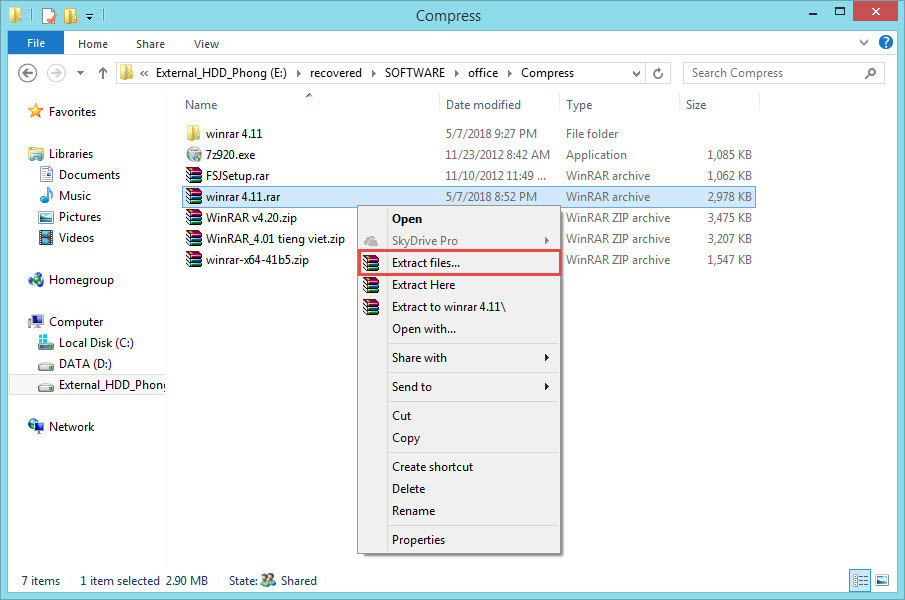Screen dimensions: 905x600
Task: Sort by Date modified column
Action: 483,105
